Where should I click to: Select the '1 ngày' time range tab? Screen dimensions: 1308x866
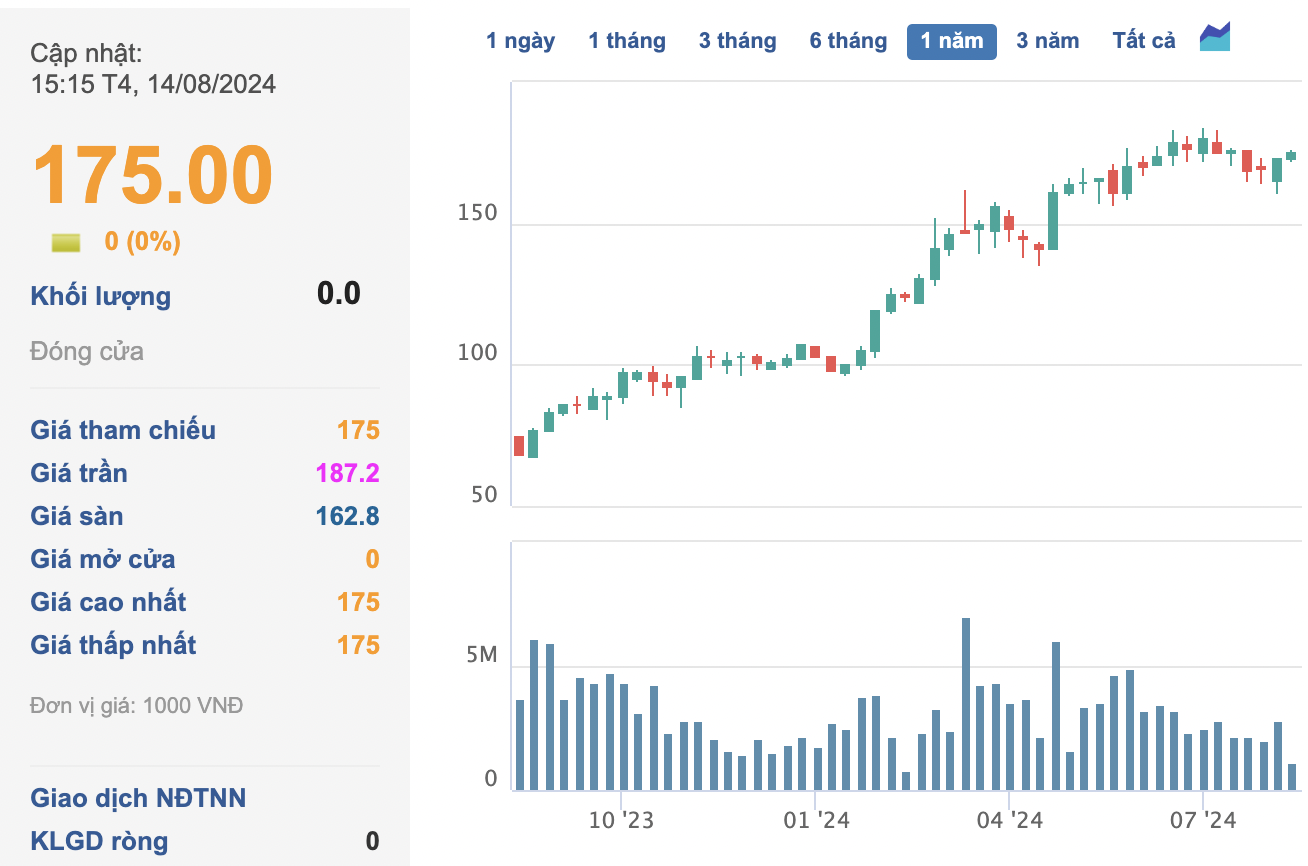[x=521, y=41]
